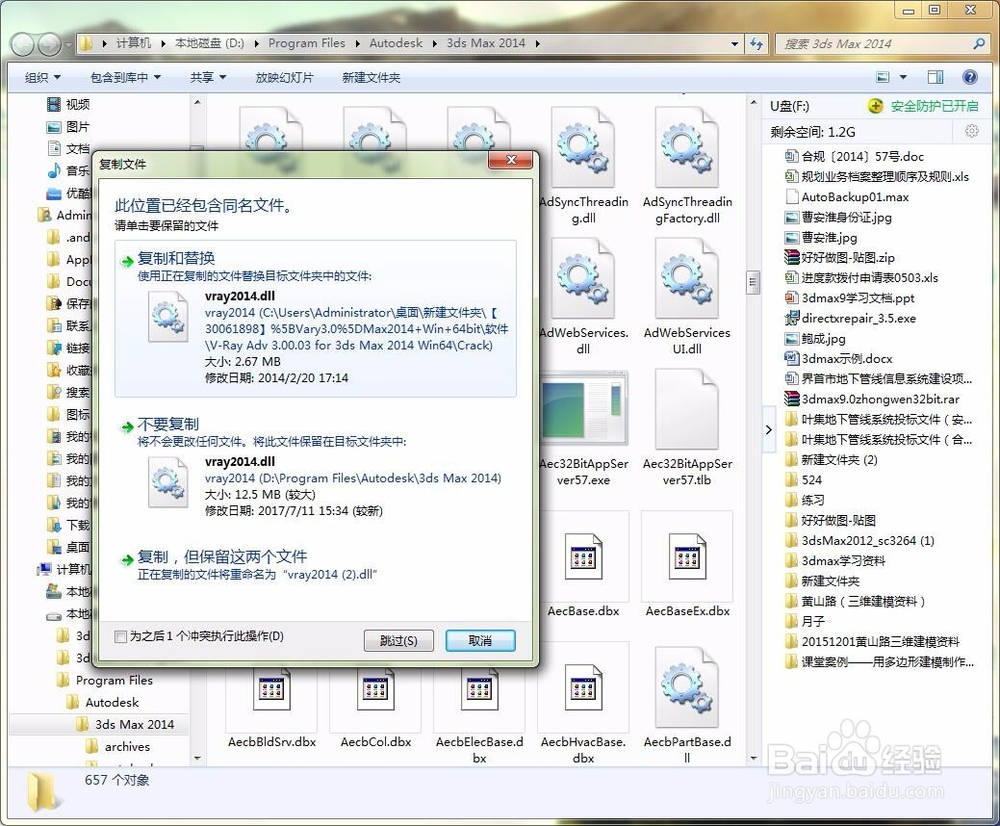Screen dimensions: 1000x826
Task: Click Program Files in address breadcrumb
Action: [x=306, y=43]
